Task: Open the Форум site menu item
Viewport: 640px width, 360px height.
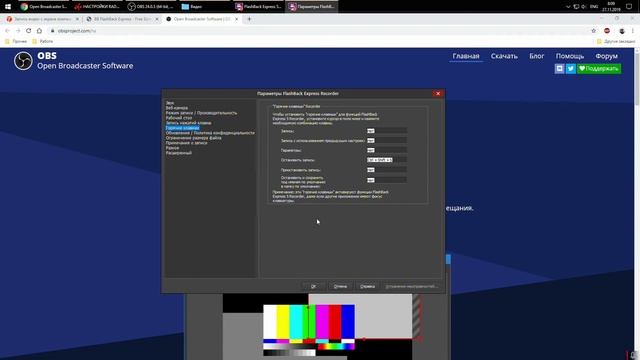Action: click(606, 56)
